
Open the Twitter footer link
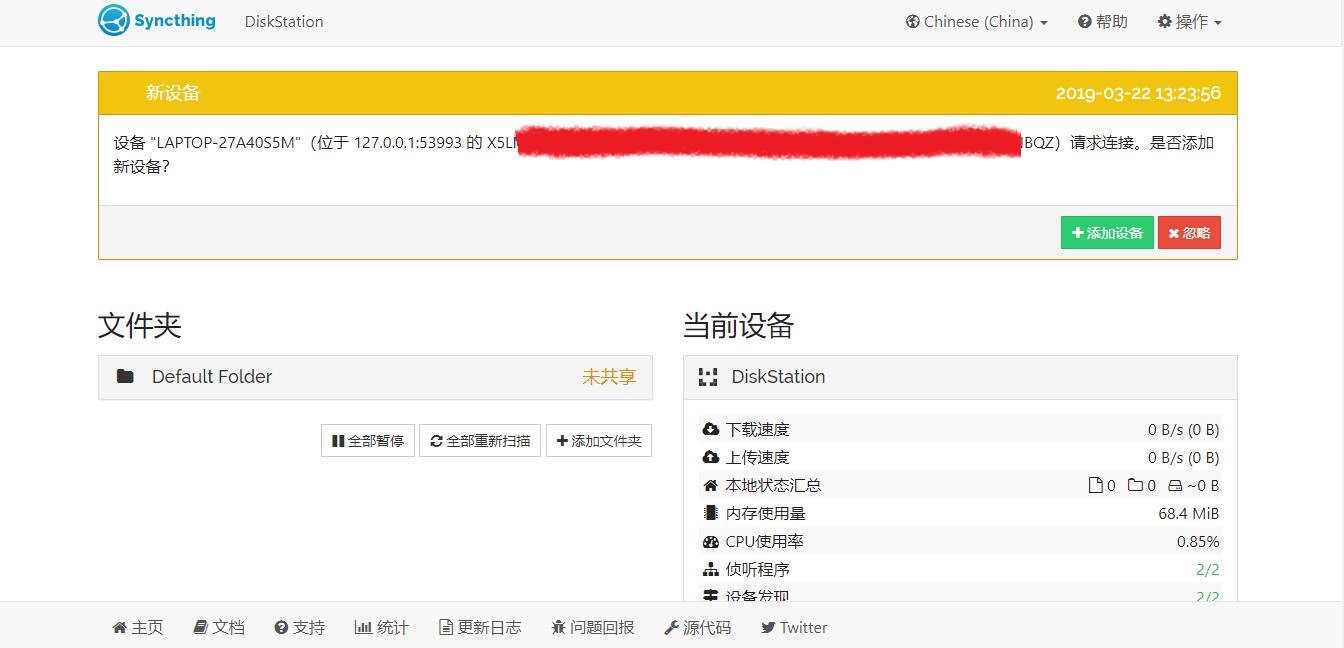pos(794,627)
